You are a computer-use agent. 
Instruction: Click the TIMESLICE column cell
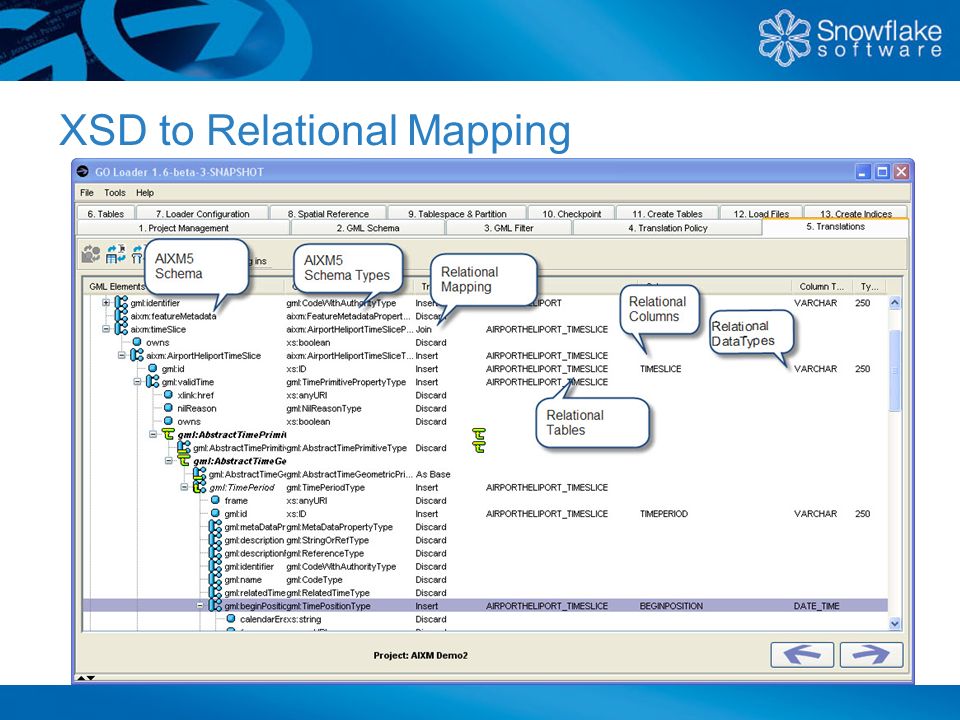click(x=661, y=369)
